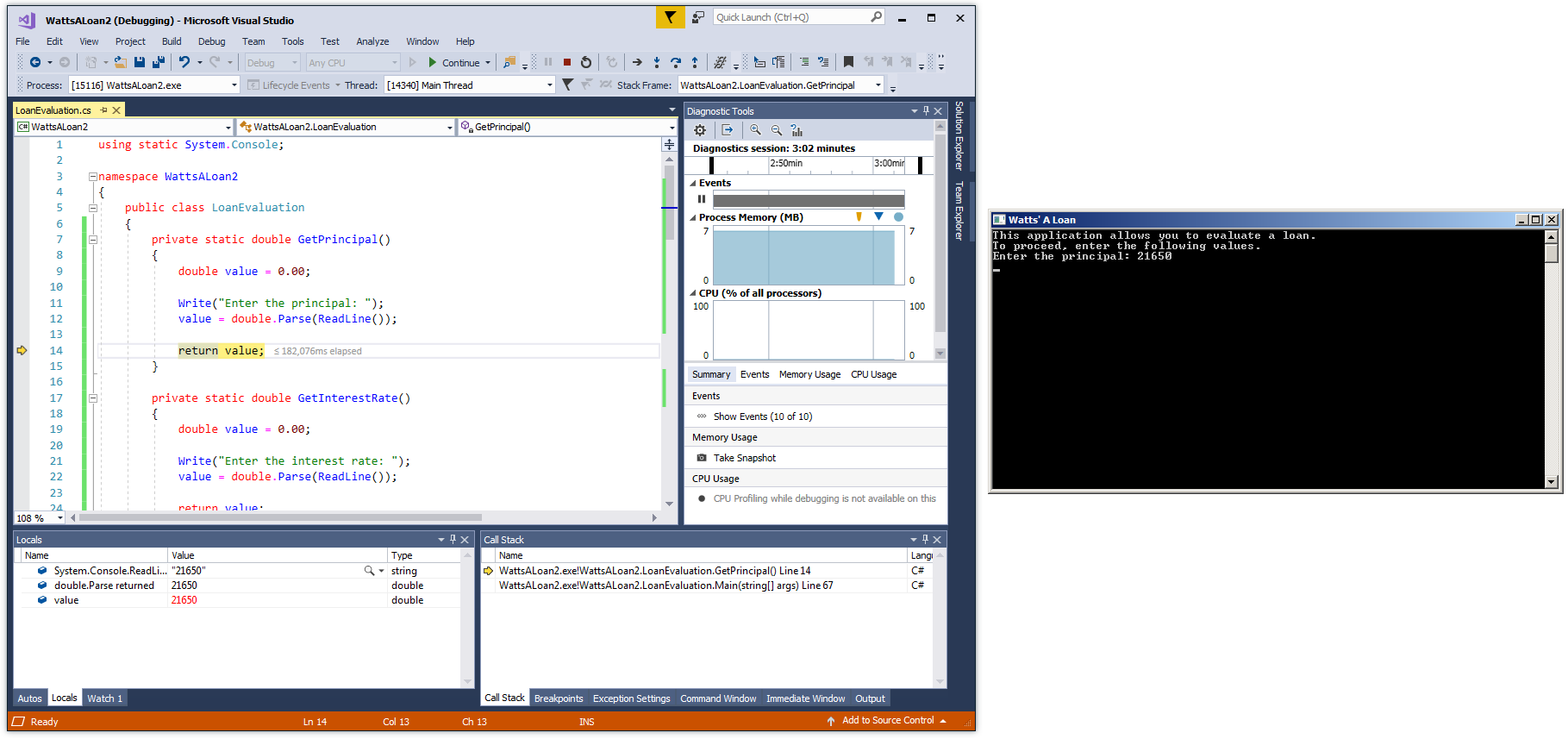Click the Continue button label

click(461, 63)
